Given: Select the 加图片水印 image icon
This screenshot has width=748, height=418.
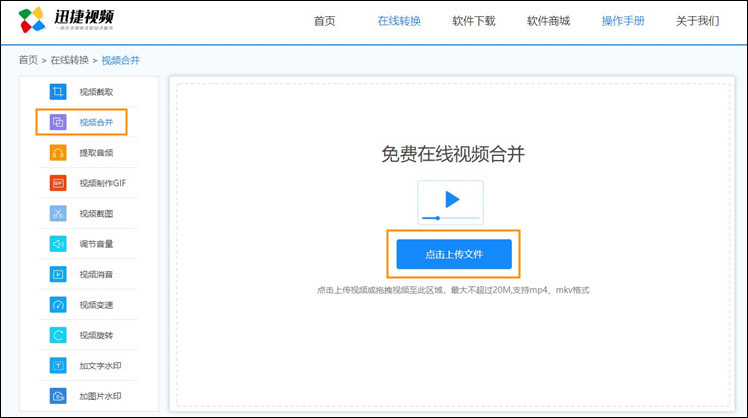Looking at the screenshot, I should pyautogui.click(x=58, y=396).
